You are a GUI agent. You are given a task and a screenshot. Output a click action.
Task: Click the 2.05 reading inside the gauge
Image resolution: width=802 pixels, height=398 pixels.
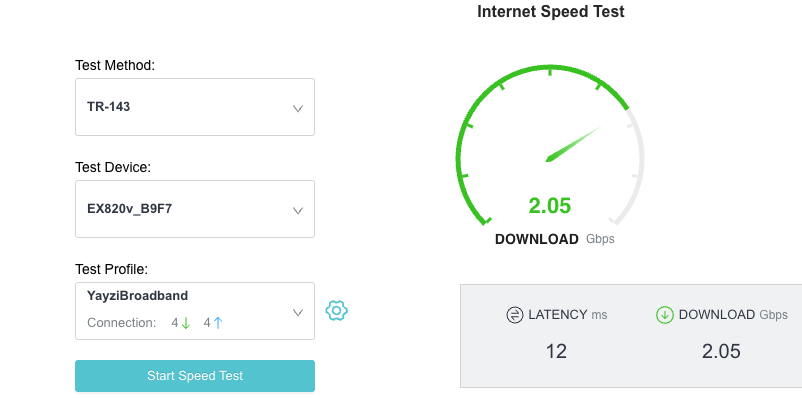[549, 206]
